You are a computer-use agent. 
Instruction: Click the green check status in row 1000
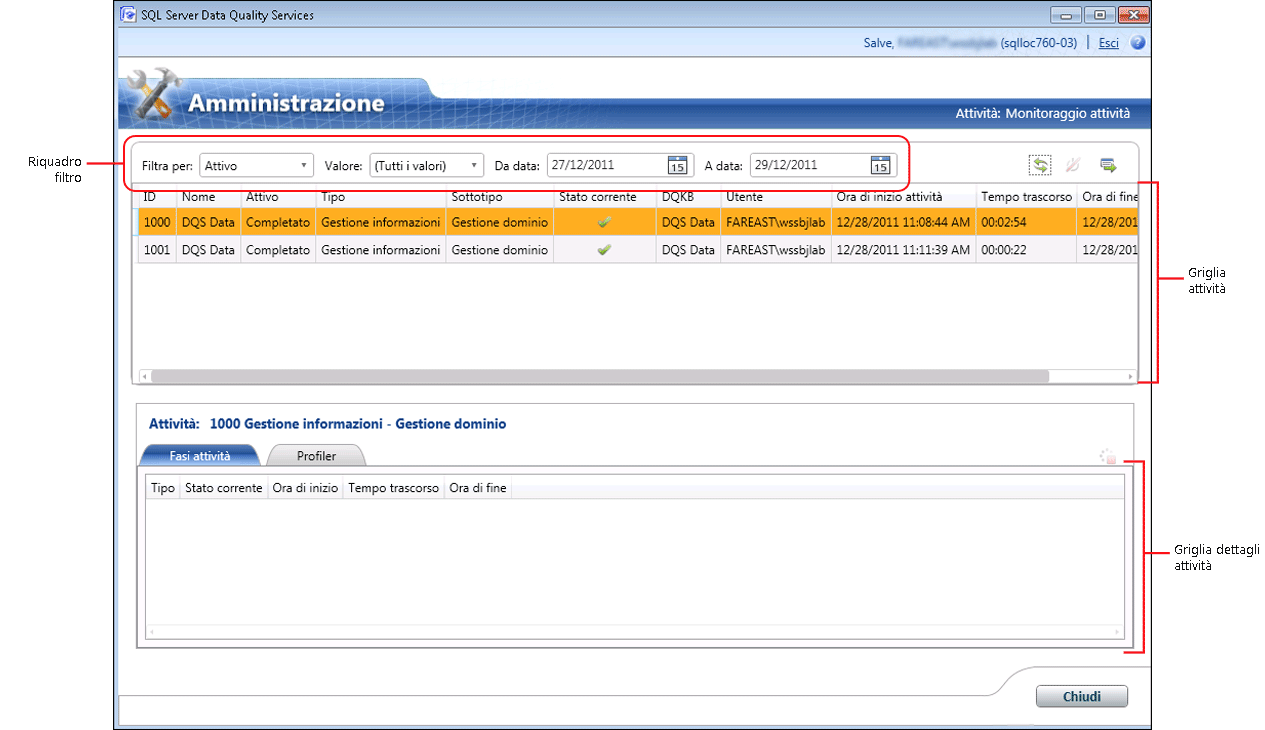coord(604,222)
